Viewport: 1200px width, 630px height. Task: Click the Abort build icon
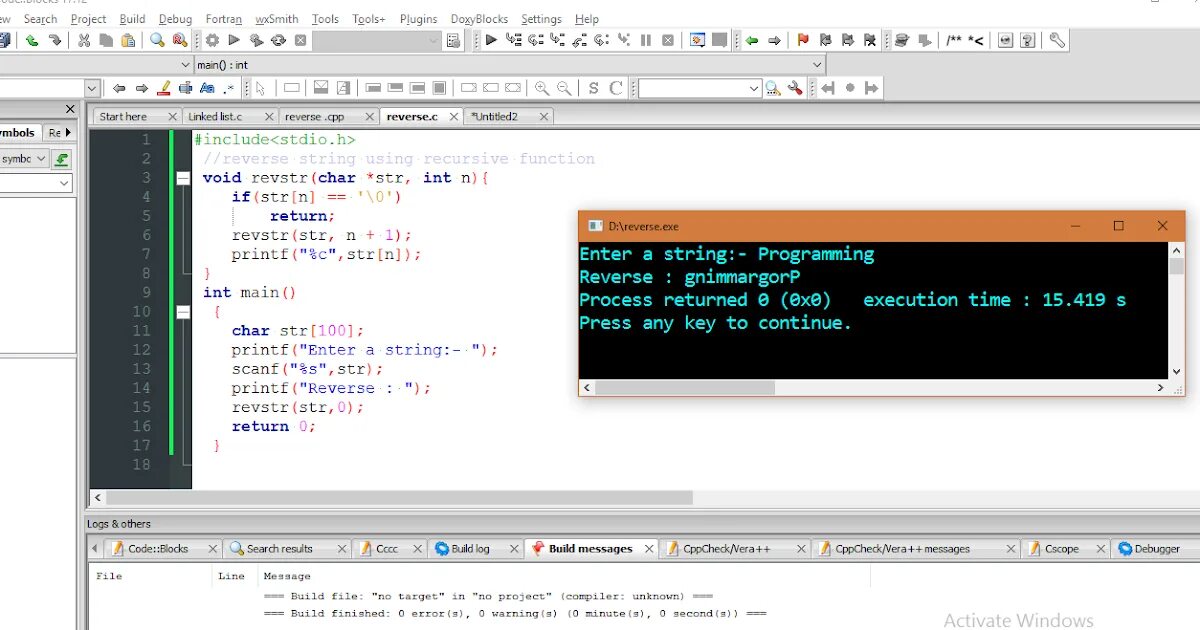pos(300,40)
